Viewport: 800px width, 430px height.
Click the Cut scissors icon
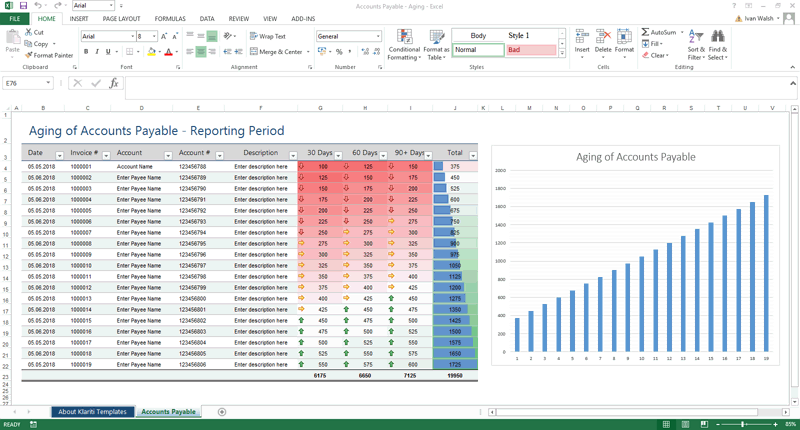[x=29, y=32]
